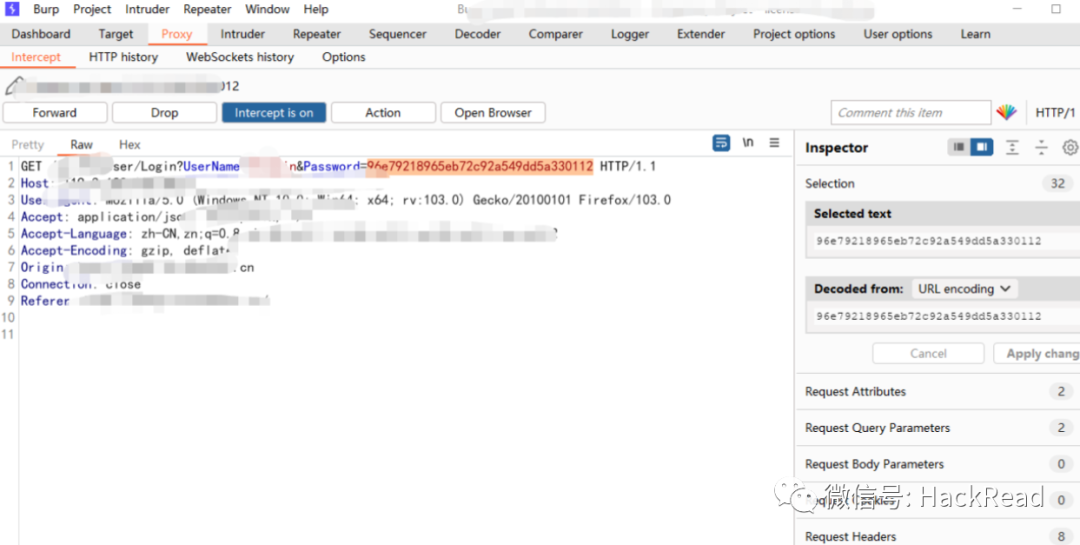Expand the Request Attributes section

[x=938, y=391]
